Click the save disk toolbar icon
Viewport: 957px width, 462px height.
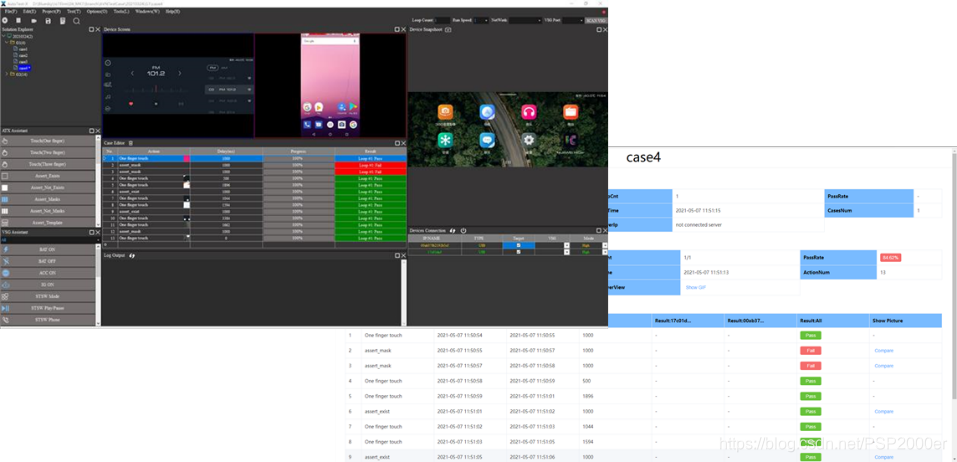(48, 21)
